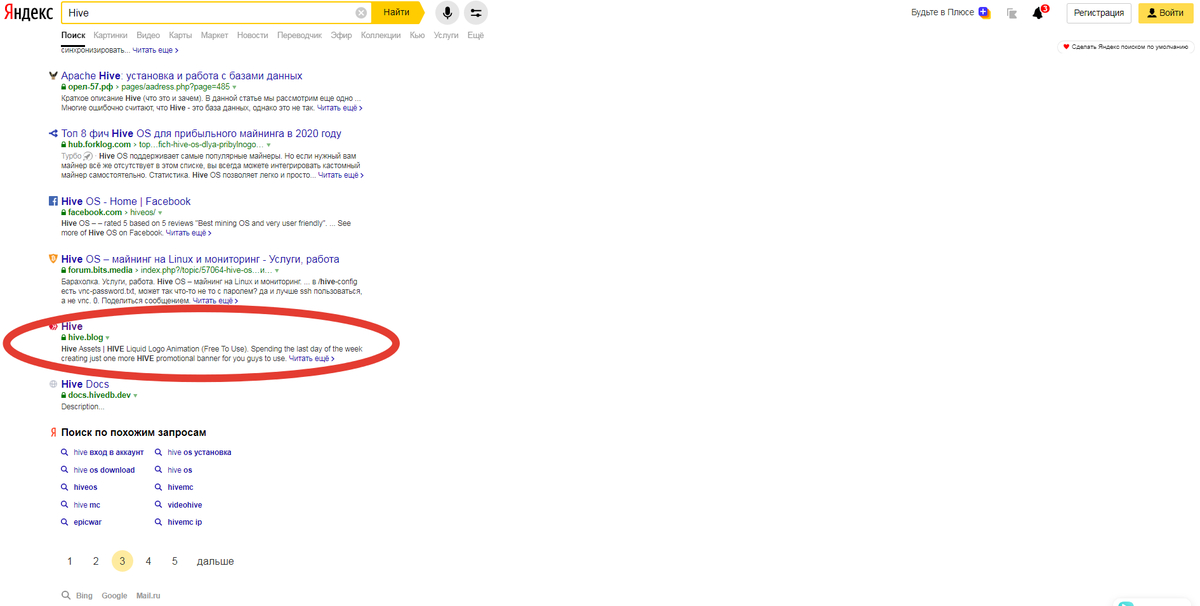Search the query on Mail.ru
Screen dimensions: 1200x606
148,595
